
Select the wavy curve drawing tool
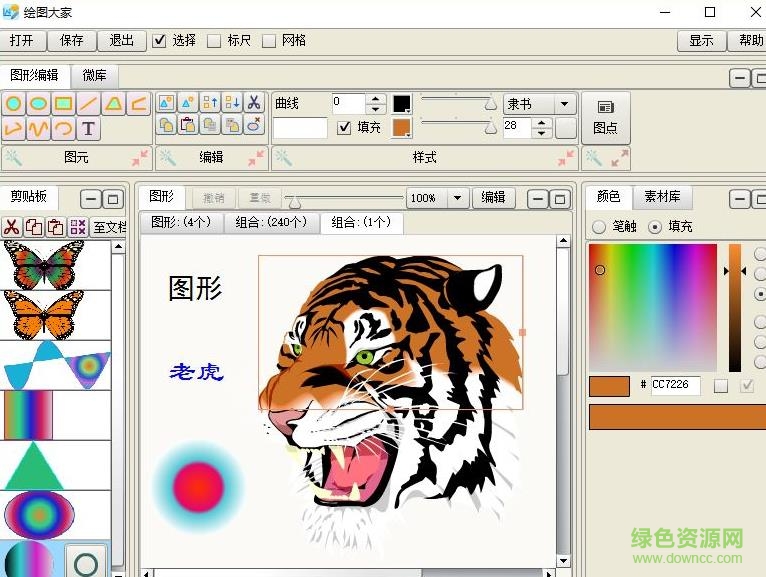click(x=38, y=128)
